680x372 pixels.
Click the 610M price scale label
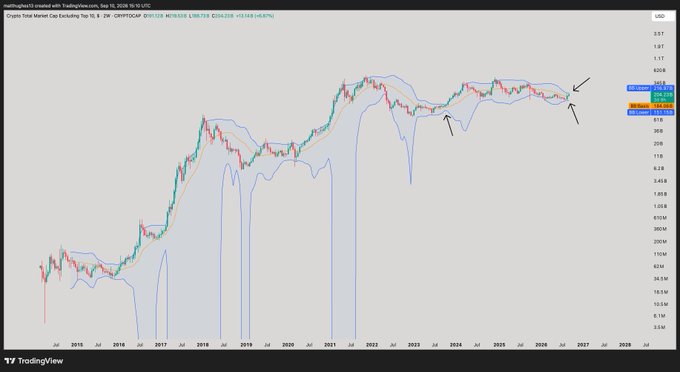pos(660,218)
